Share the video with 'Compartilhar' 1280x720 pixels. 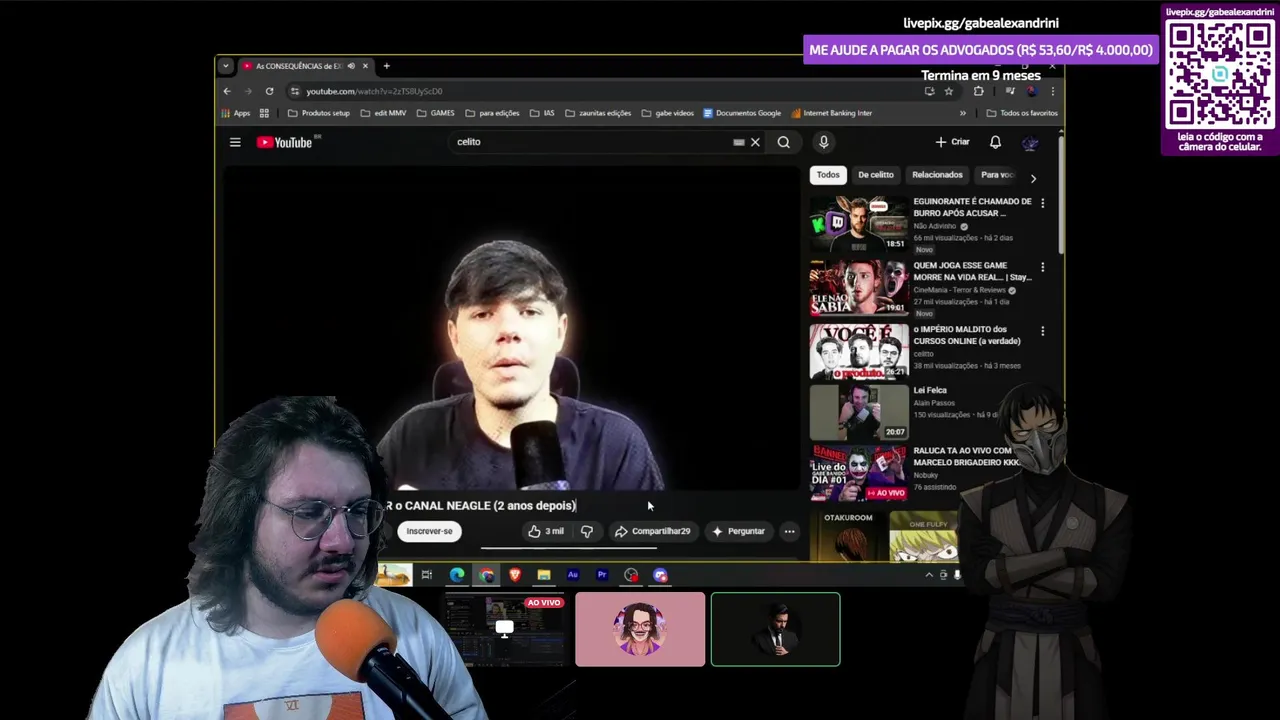(x=653, y=531)
